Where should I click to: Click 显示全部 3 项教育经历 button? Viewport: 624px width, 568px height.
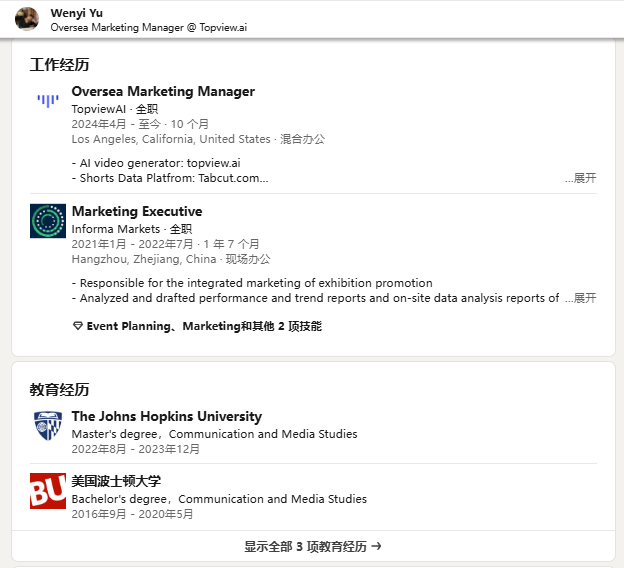(313, 547)
